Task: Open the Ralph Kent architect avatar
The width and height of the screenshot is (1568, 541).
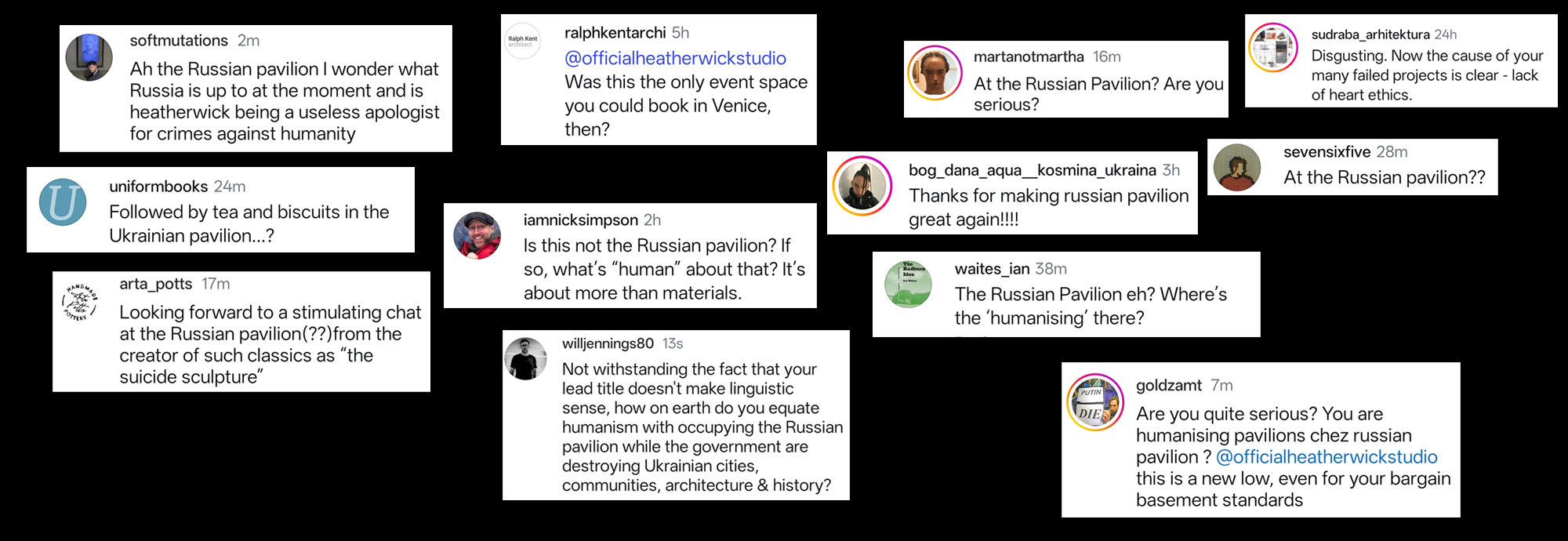Action: click(522, 41)
